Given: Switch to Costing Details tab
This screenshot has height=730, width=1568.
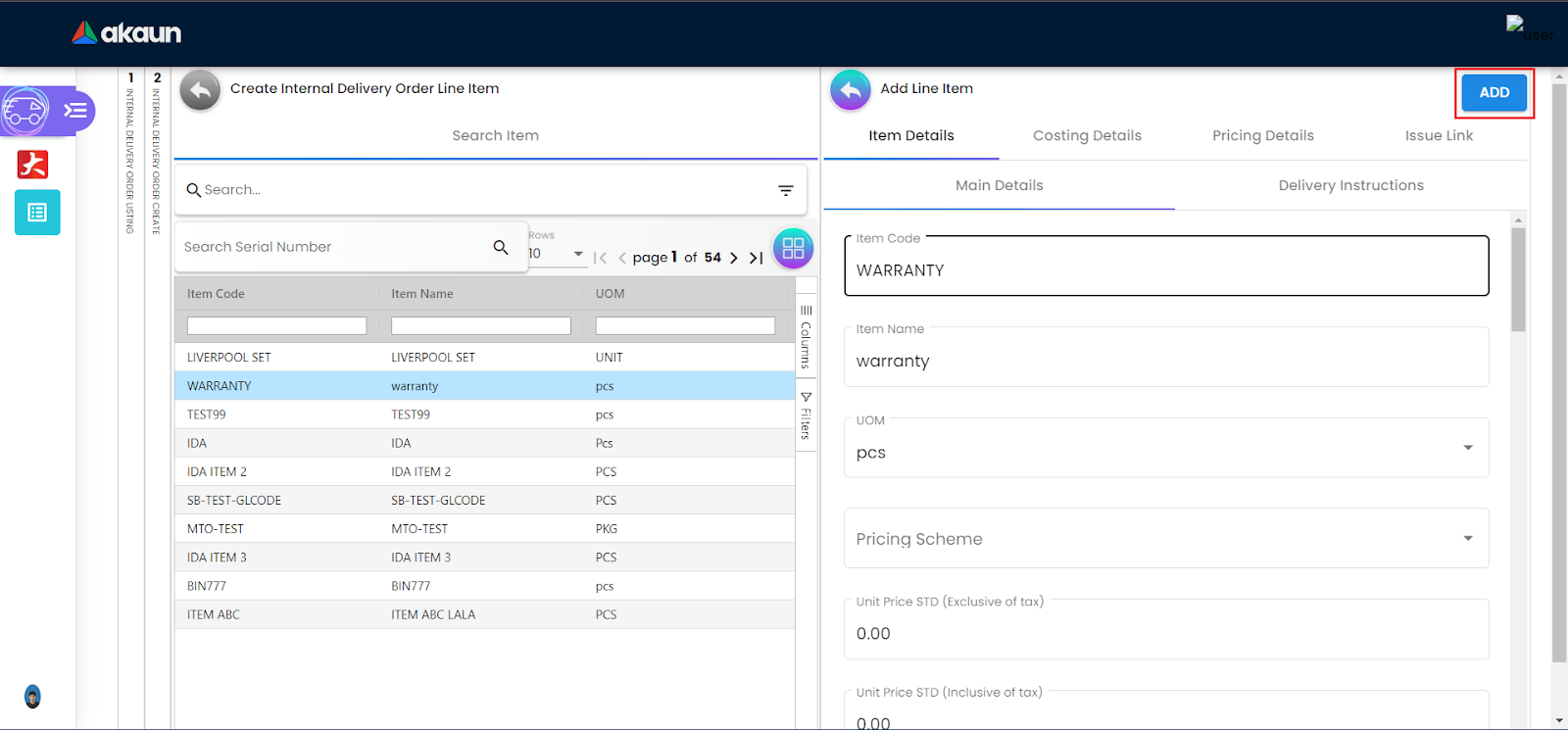Looking at the screenshot, I should [x=1087, y=135].
